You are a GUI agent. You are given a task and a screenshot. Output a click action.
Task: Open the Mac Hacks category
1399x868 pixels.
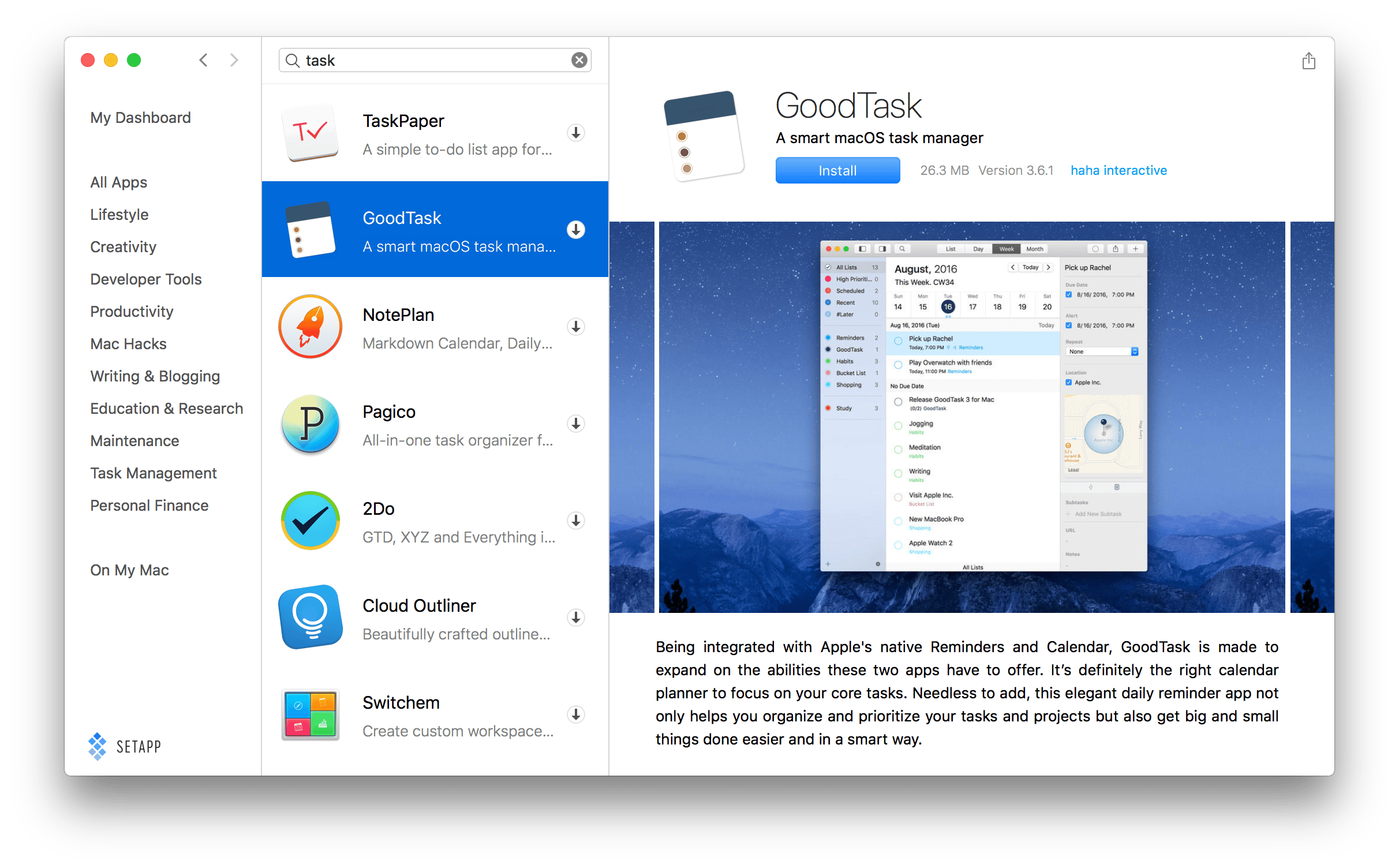128,344
